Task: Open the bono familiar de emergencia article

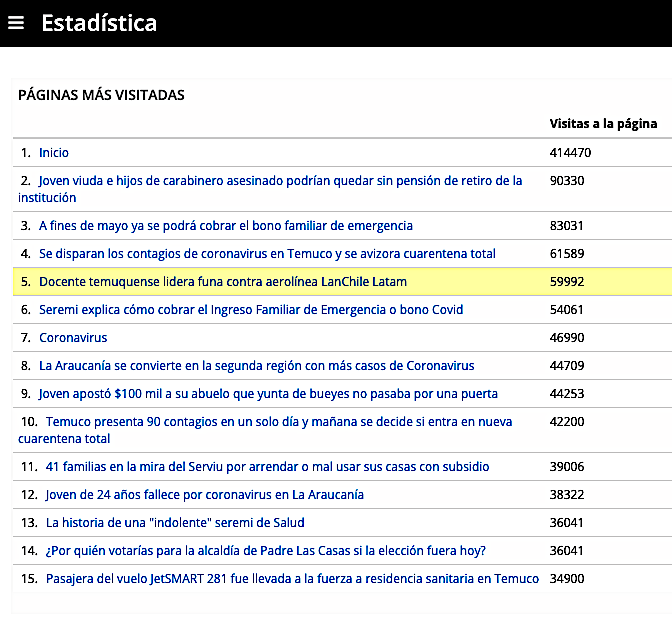Action: [225, 226]
